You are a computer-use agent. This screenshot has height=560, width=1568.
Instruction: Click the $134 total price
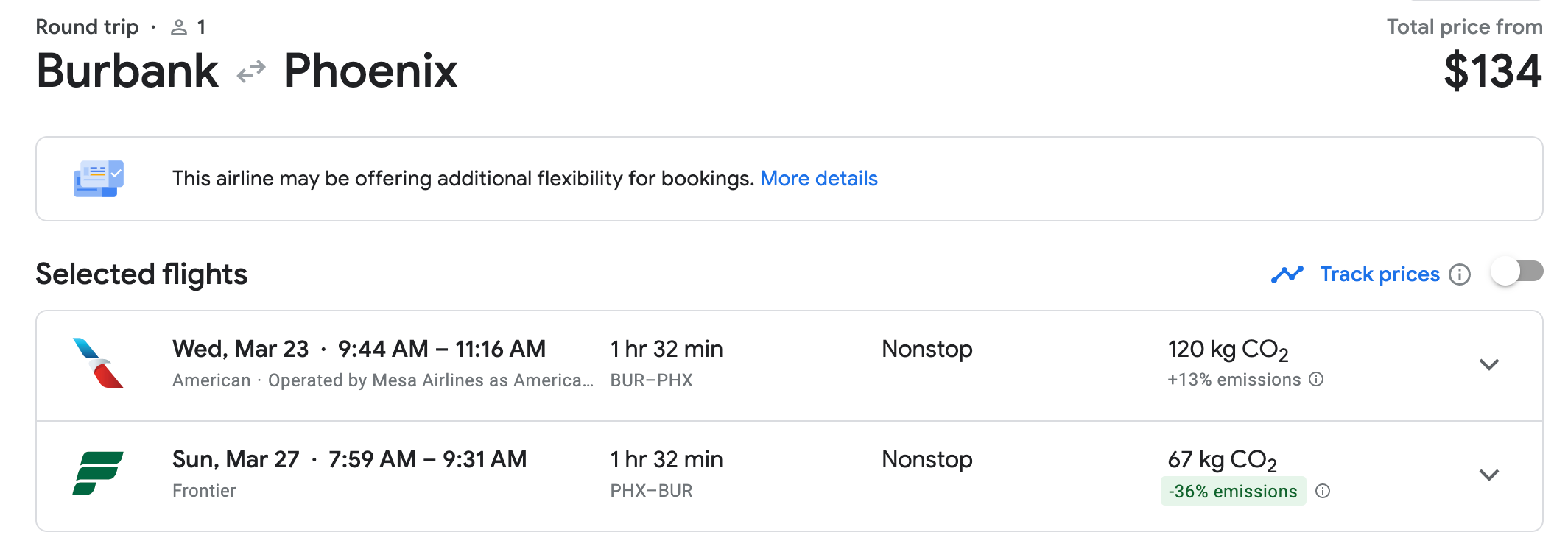click(1492, 72)
